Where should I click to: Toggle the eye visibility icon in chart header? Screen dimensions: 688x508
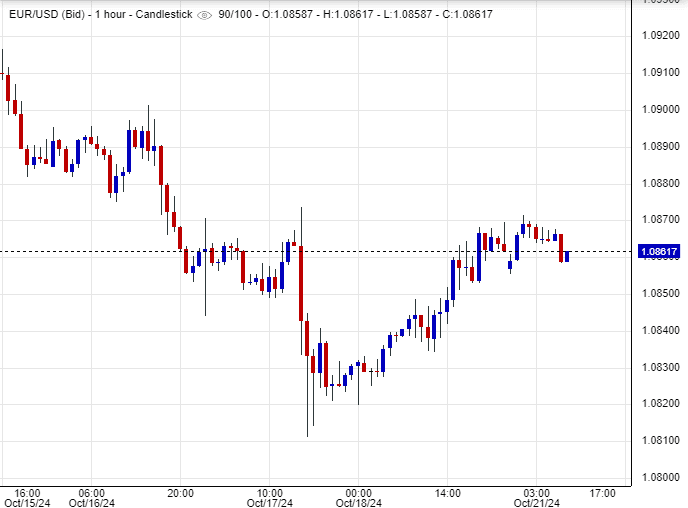pyautogui.click(x=205, y=15)
